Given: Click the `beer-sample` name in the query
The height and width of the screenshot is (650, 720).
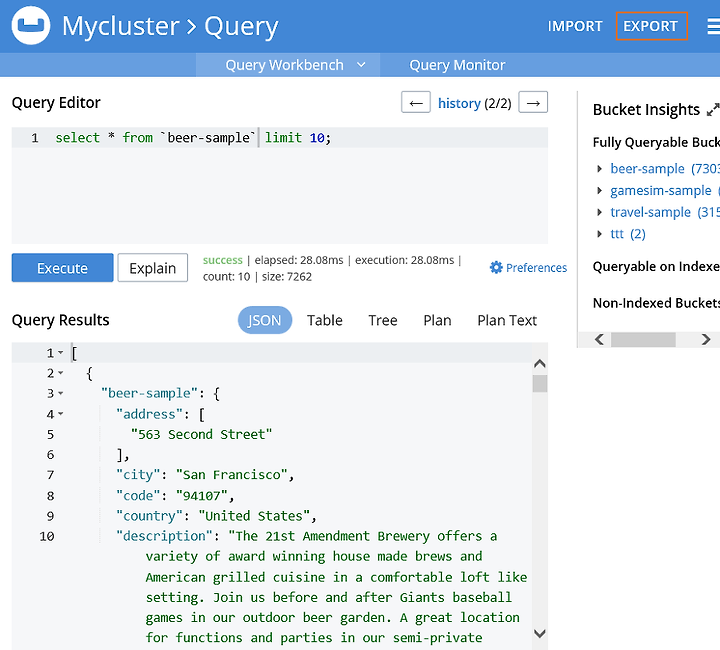Looking at the screenshot, I should pos(208,138).
